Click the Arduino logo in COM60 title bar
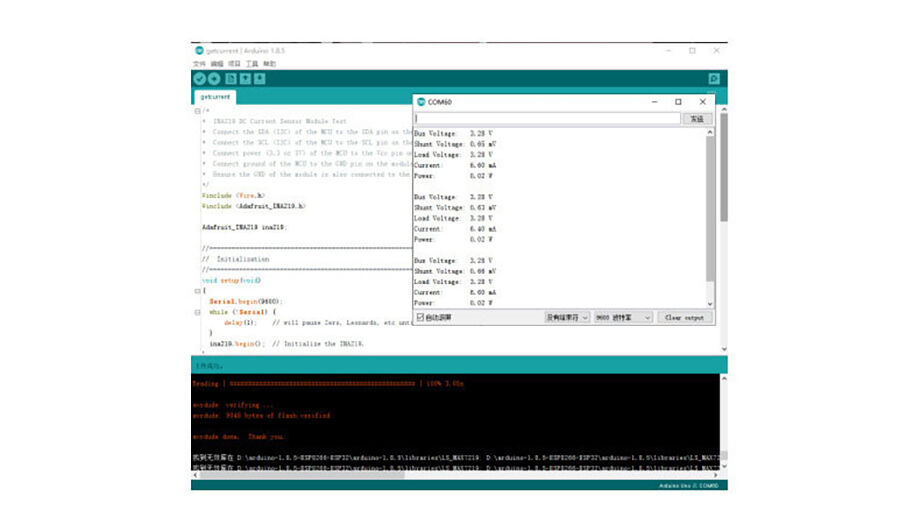920x517 pixels. [421, 102]
